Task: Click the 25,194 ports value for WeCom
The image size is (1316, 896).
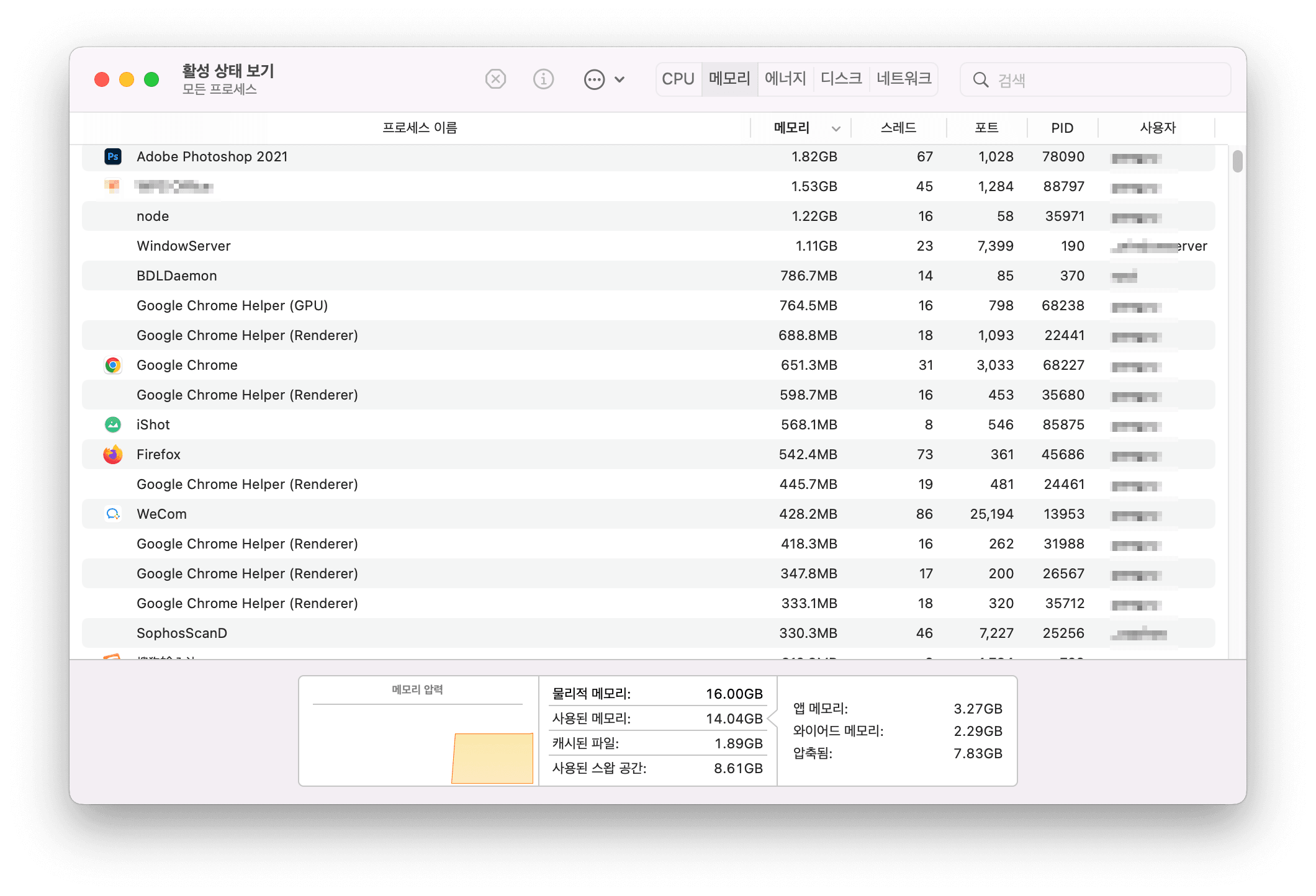Action: click(991, 514)
